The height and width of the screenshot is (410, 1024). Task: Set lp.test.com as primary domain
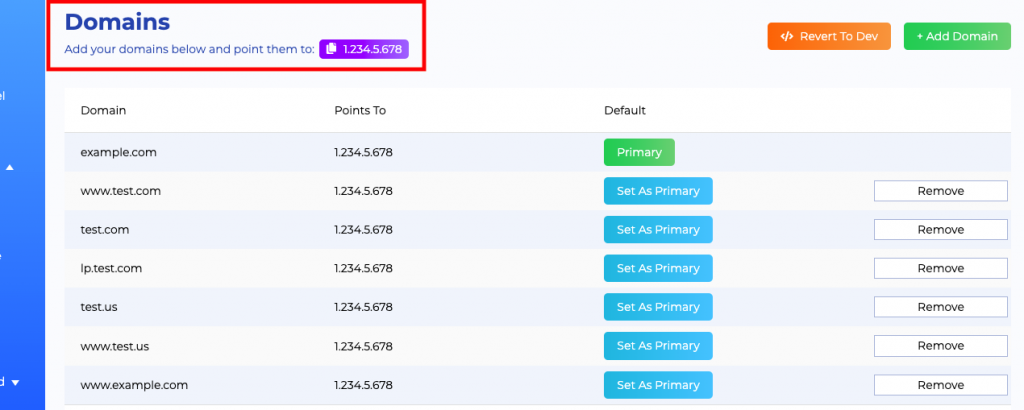(658, 268)
